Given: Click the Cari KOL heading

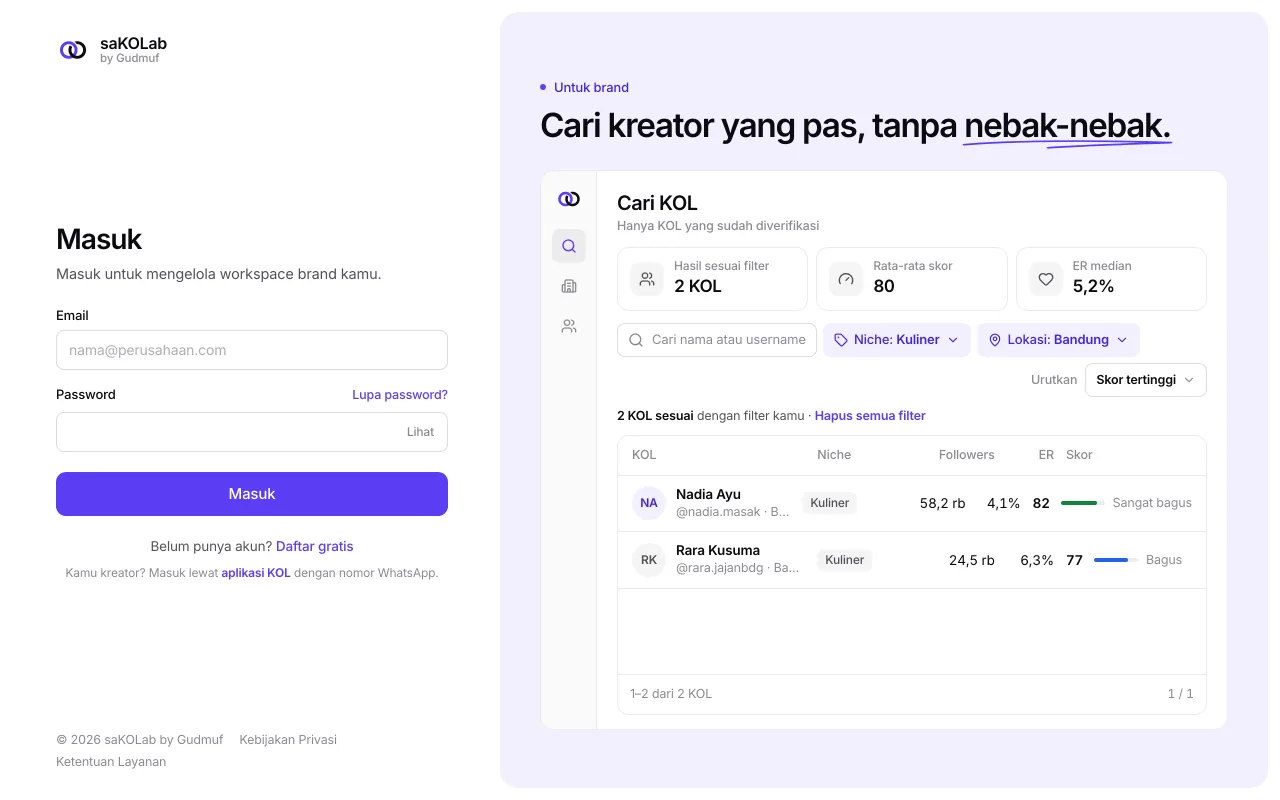Looking at the screenshot, I should (657, 203).
